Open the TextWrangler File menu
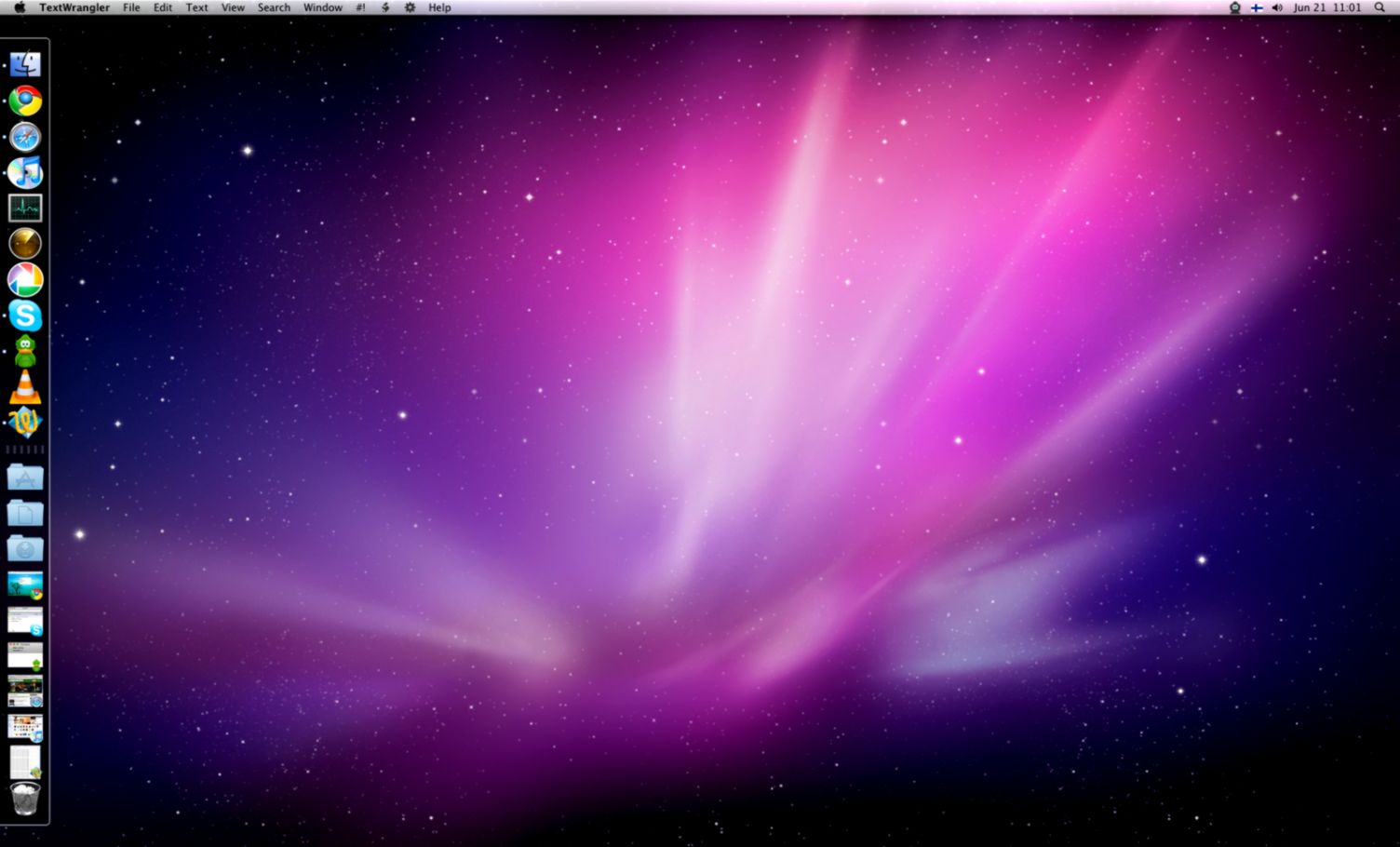The width and height of the screenshot is (1400, 847). point(131,7)
